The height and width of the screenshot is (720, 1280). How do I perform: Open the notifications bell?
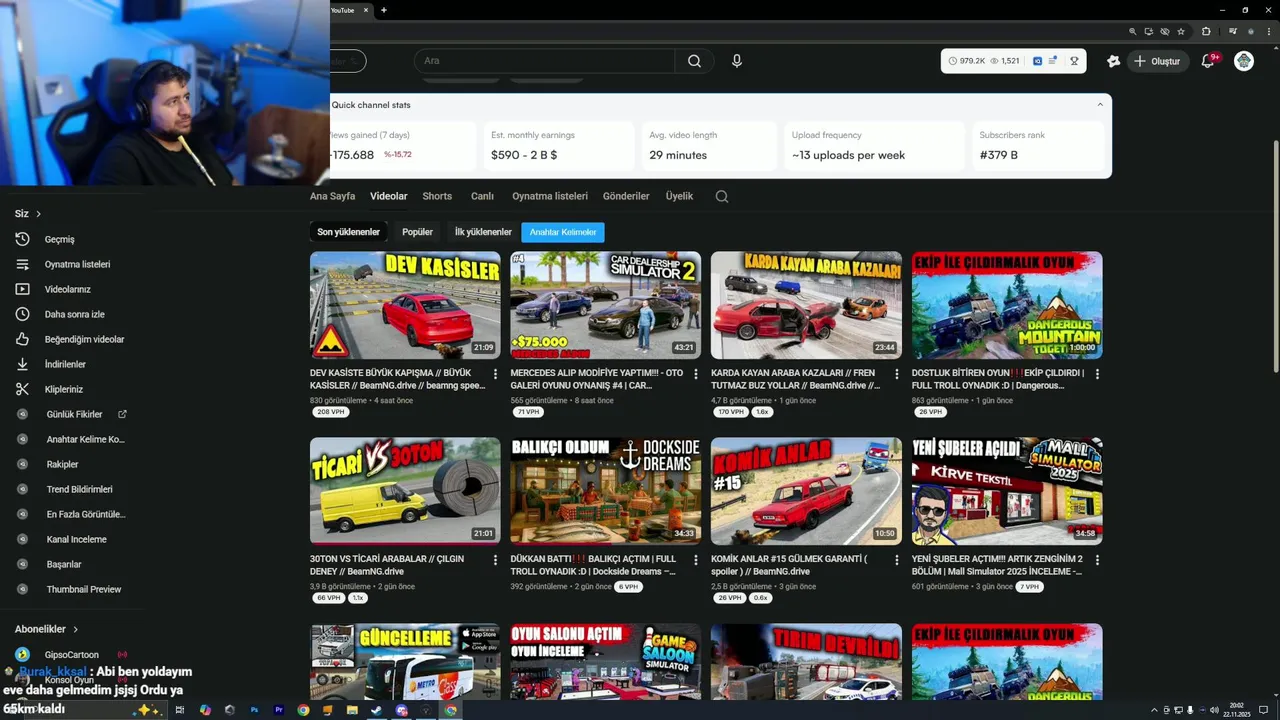[x=1208, y=61]
